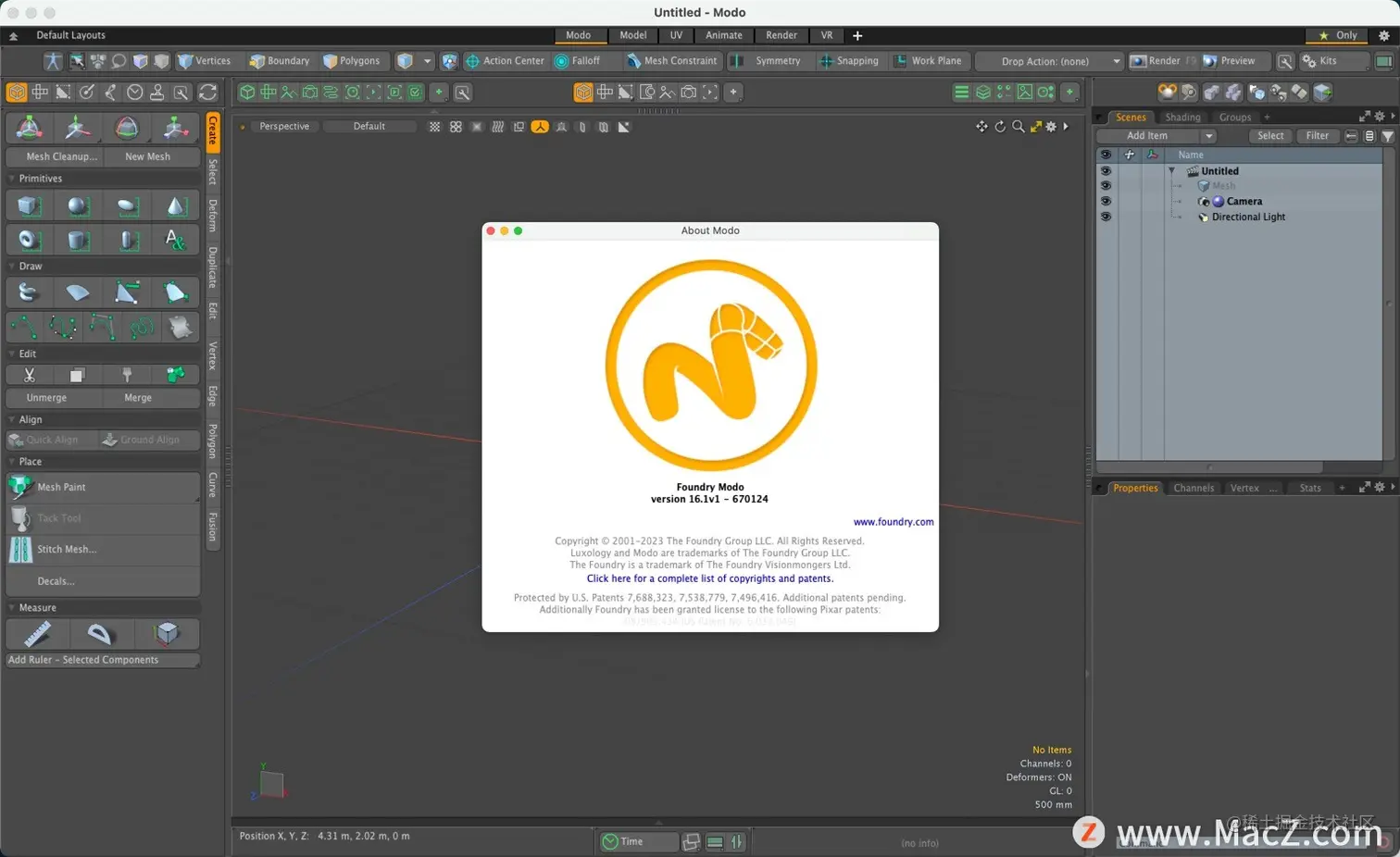Image resolution: width=1400 pixels, height=857 pixels.
Task: Toggle visibility of Mesh item
Action: (1106, 186)
